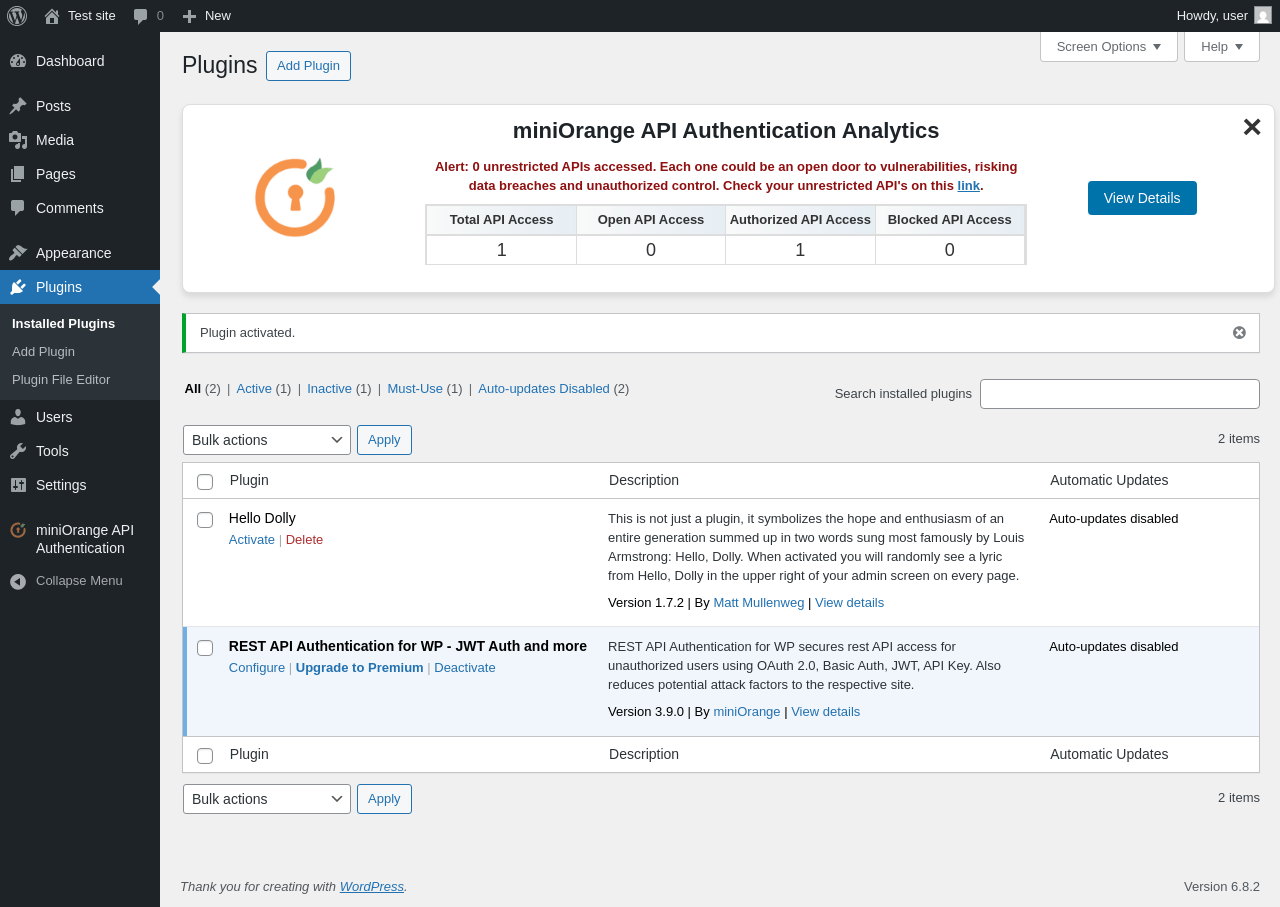Click Upgrade to Premium link

pyautogui.click(x=360, y=667)
